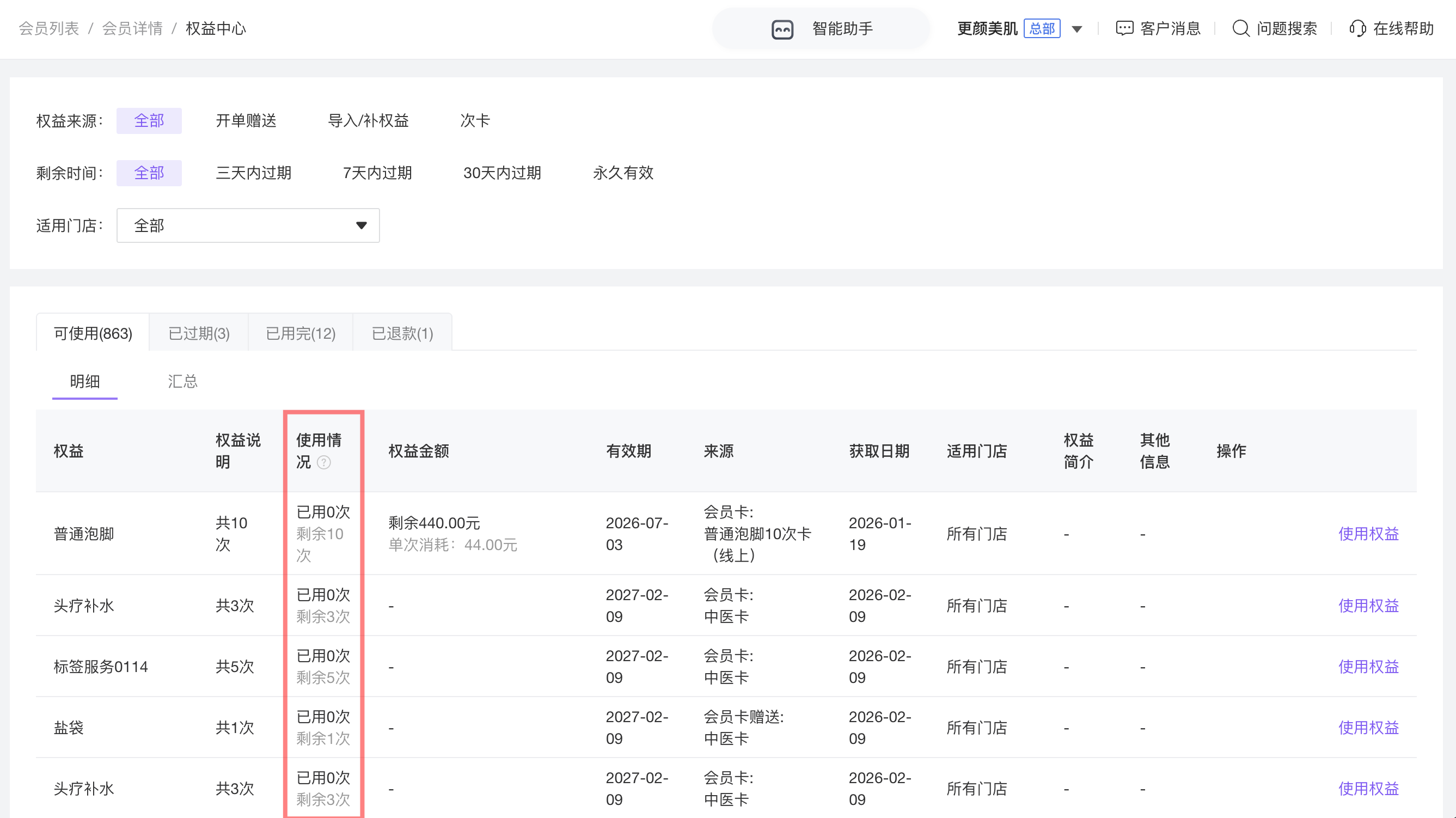This screenshot has width=1456, height=818.
Task: Filter 权益来源 by 次卡
Action: pos(475,120)
